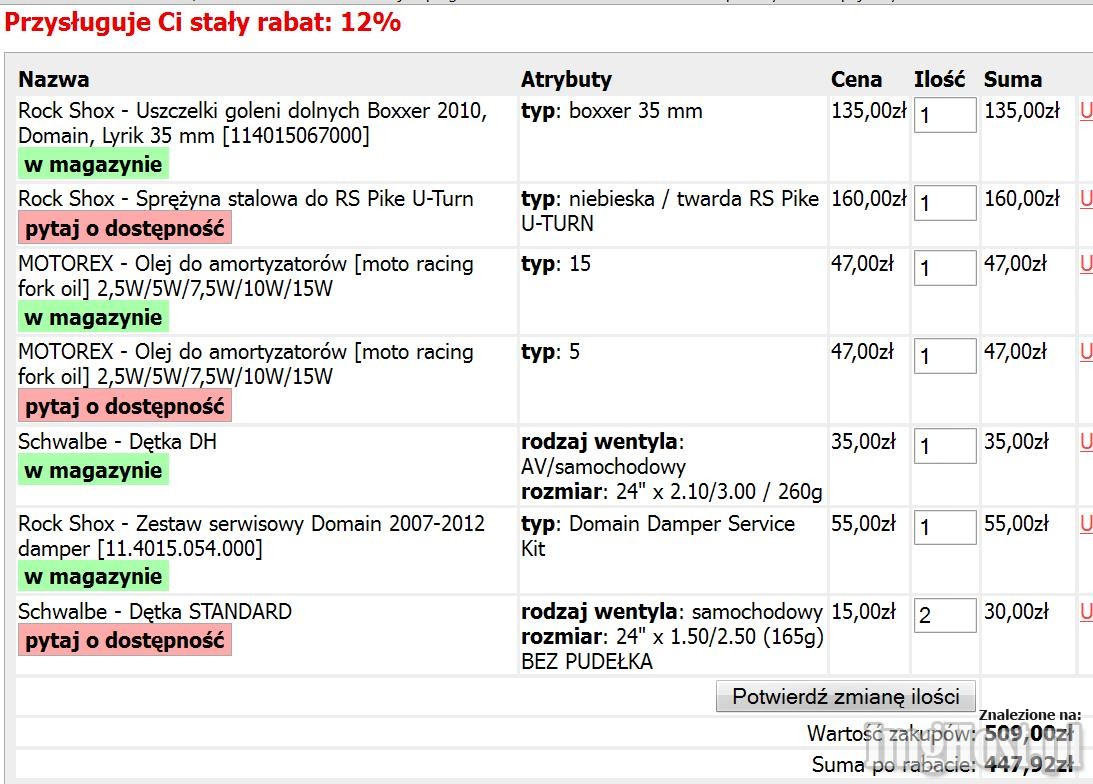Click MOTOREX Olej name in typ 5 row
1093x784 pixels.
(245, 364)
